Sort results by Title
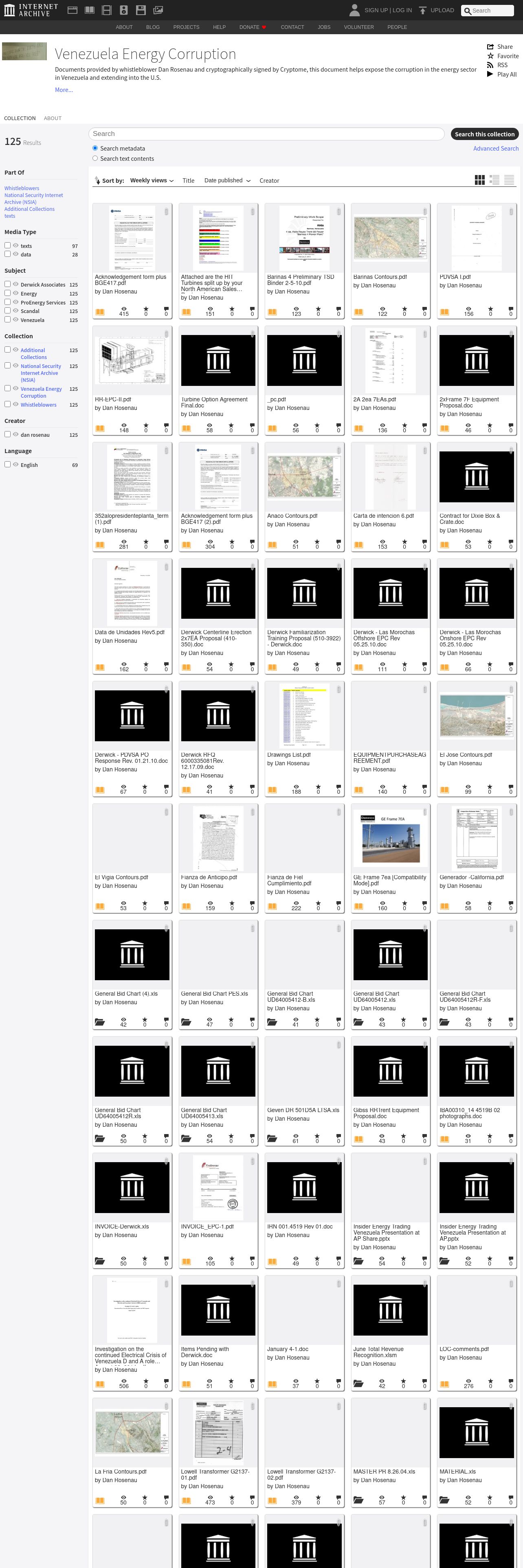The height and width of the screenshot is (1568, 523). 189,181
